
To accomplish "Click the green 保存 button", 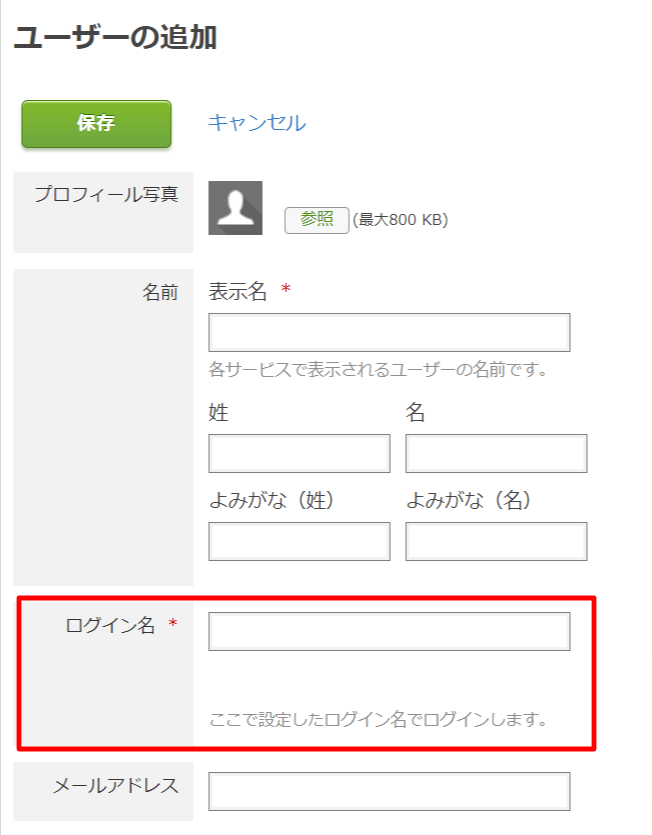I will 96,124.
